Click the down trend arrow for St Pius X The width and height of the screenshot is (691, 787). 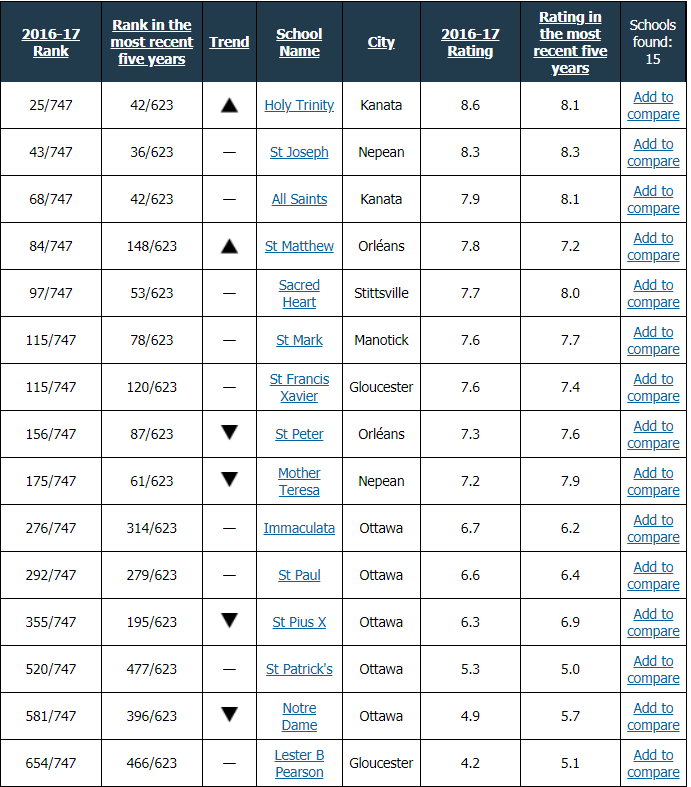pyautogui.click(x=229, y=621)
